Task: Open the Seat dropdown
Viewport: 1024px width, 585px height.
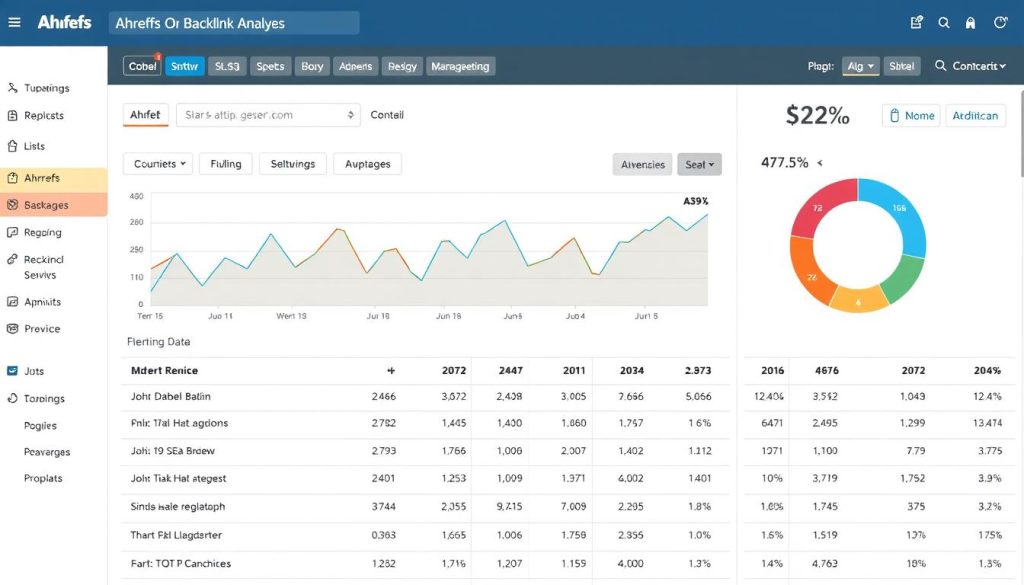Action: pos(699,165)
